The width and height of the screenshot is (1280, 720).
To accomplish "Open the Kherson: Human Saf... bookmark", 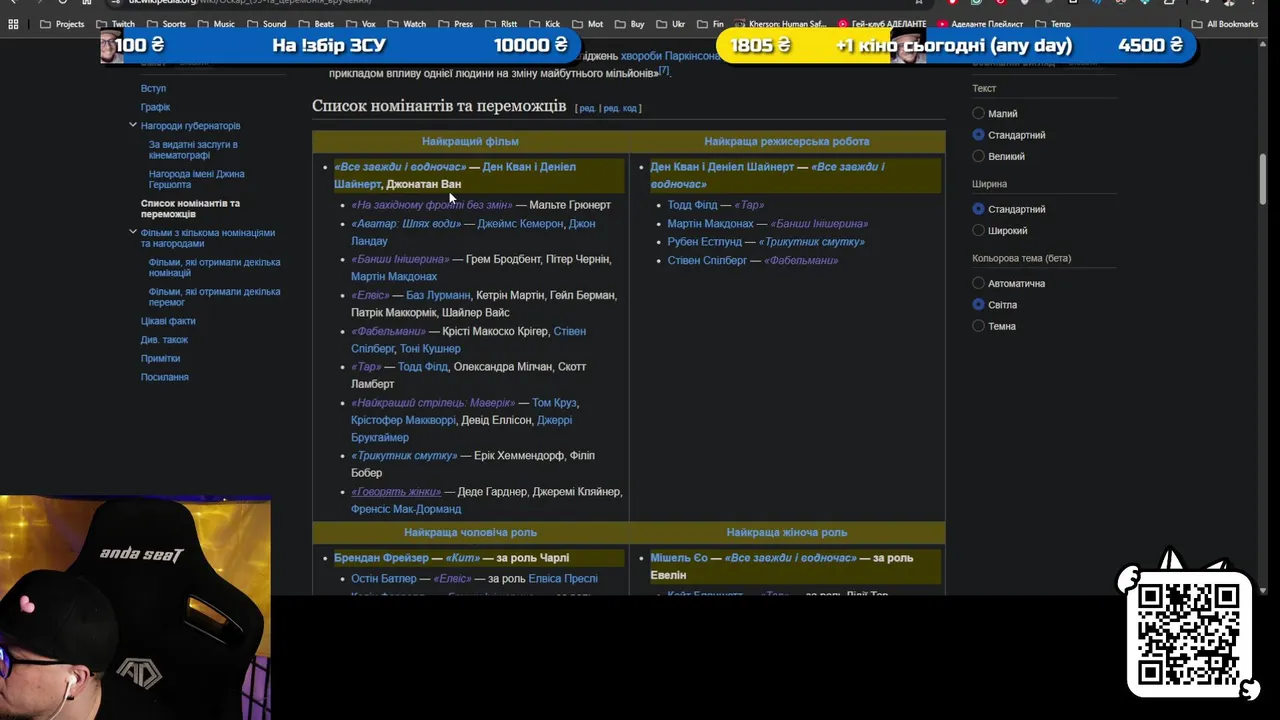I will [x=781, y=24].
